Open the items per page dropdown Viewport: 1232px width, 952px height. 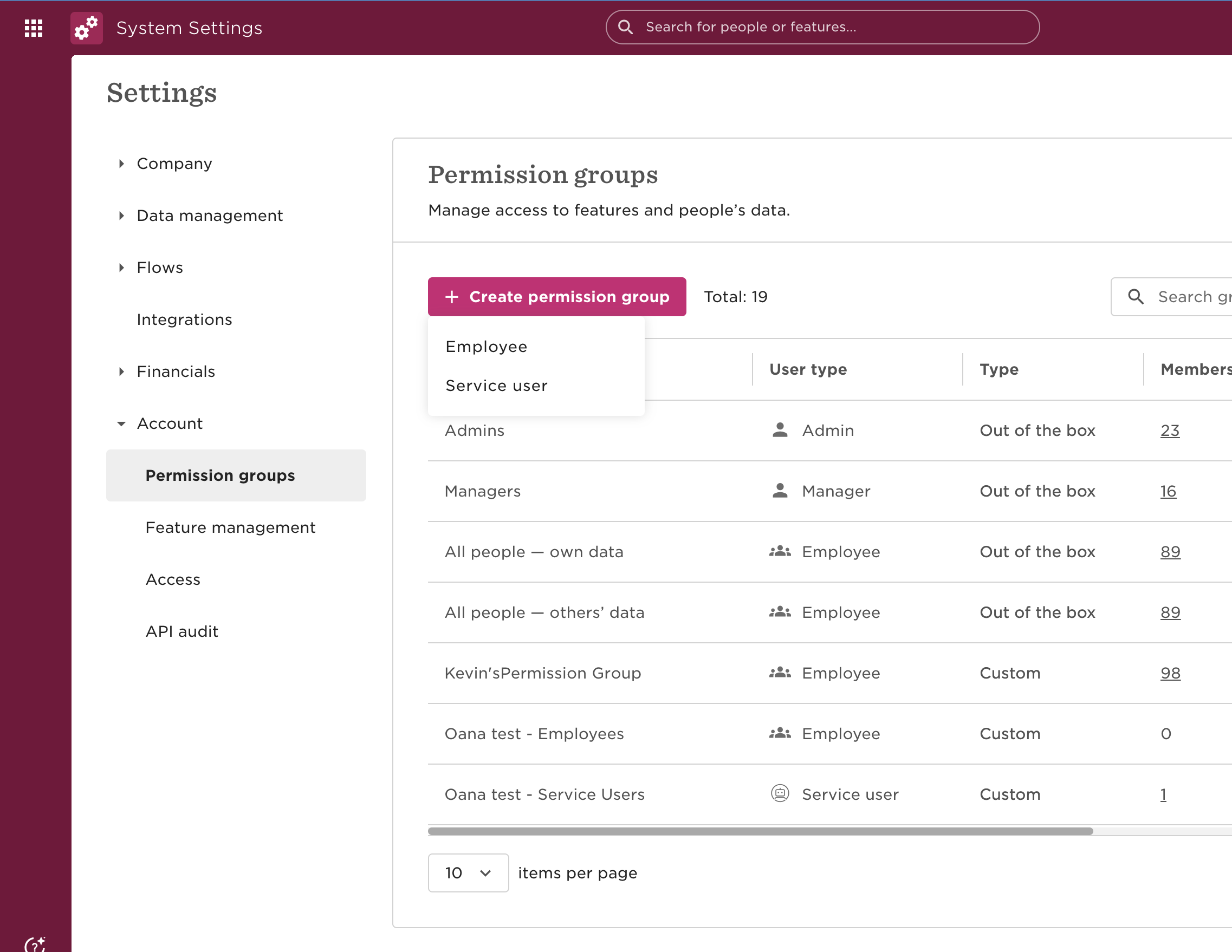pos(468,872)
